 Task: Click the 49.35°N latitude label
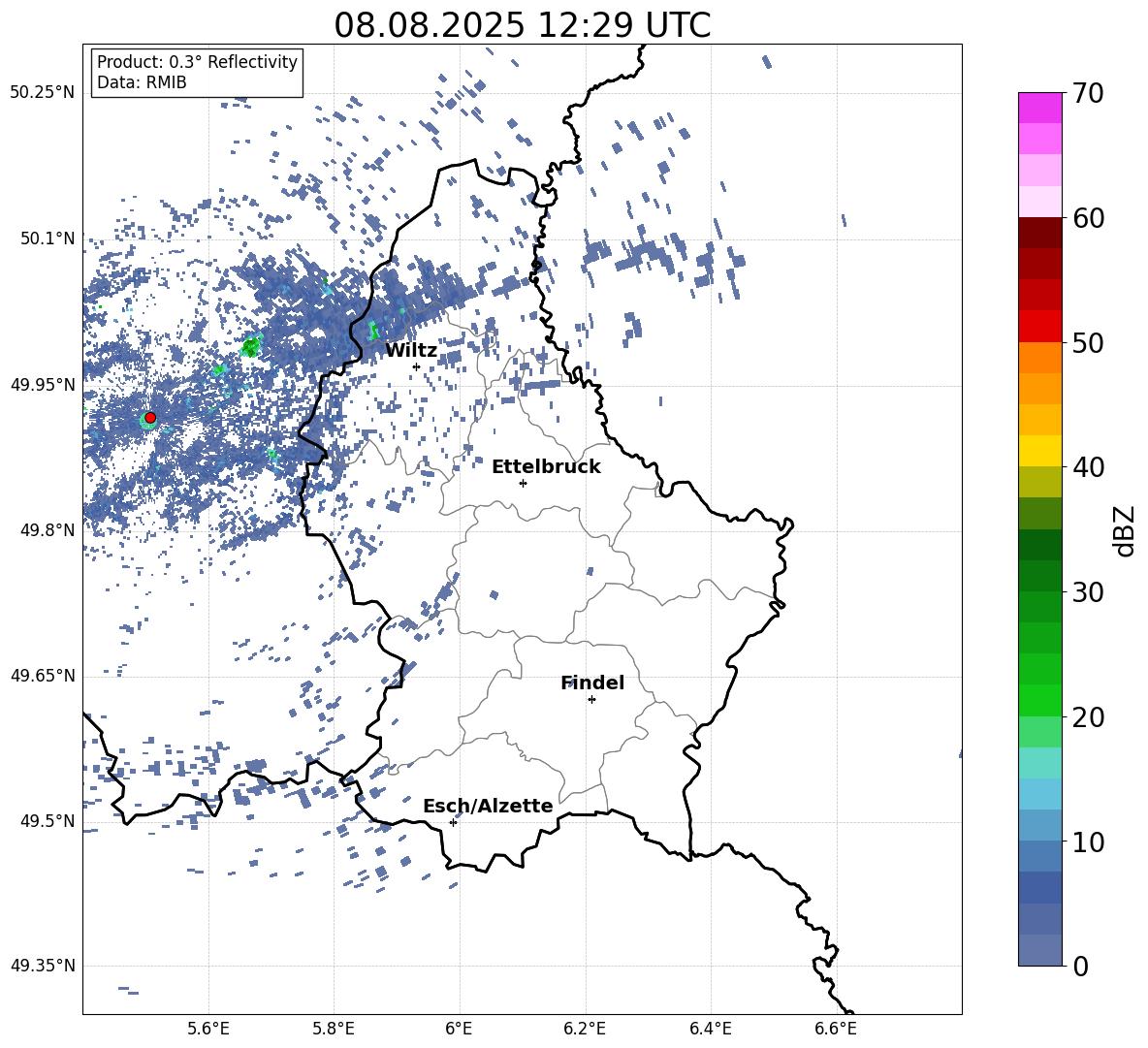pyautogui.click(x=43, y=966)
